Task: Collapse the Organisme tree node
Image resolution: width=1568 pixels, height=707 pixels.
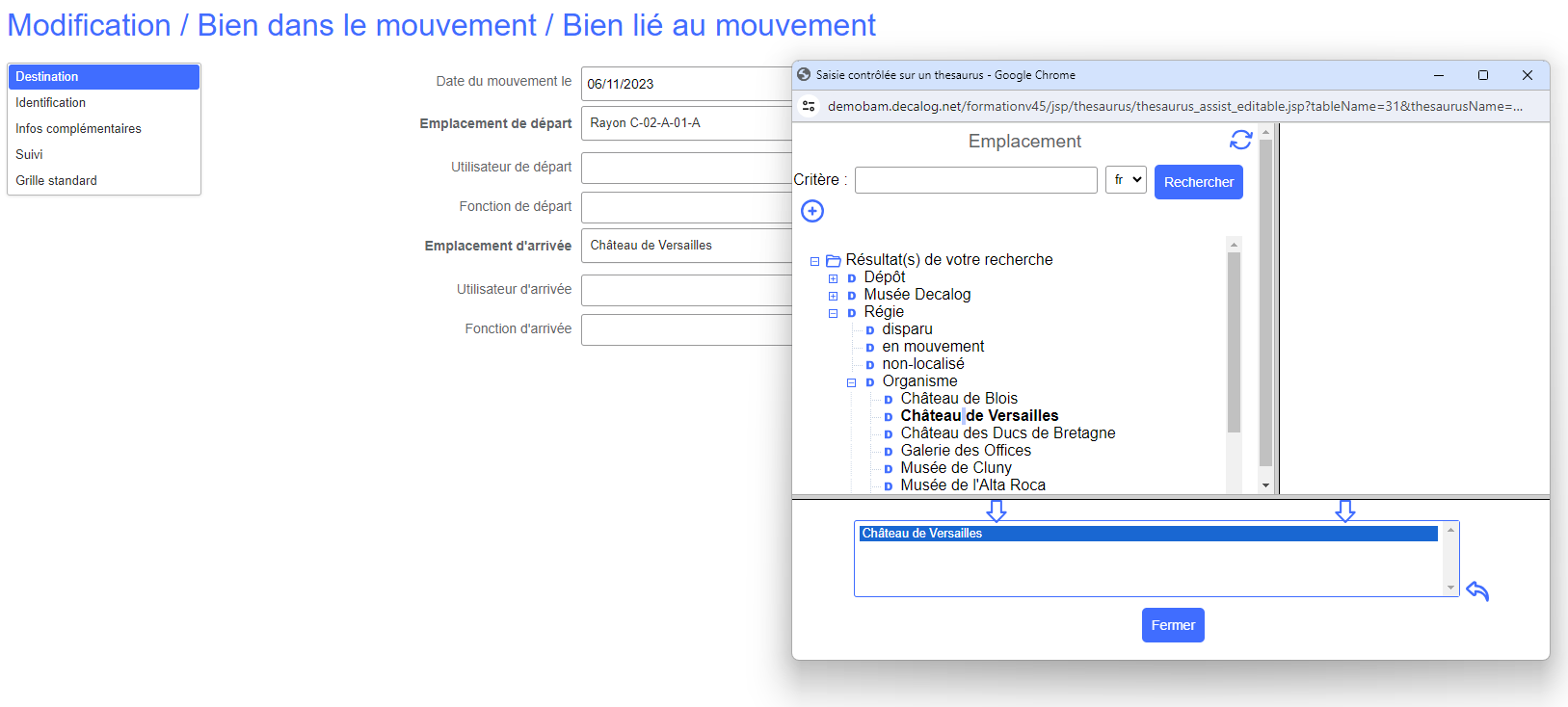Action: [x=852, y=382]
